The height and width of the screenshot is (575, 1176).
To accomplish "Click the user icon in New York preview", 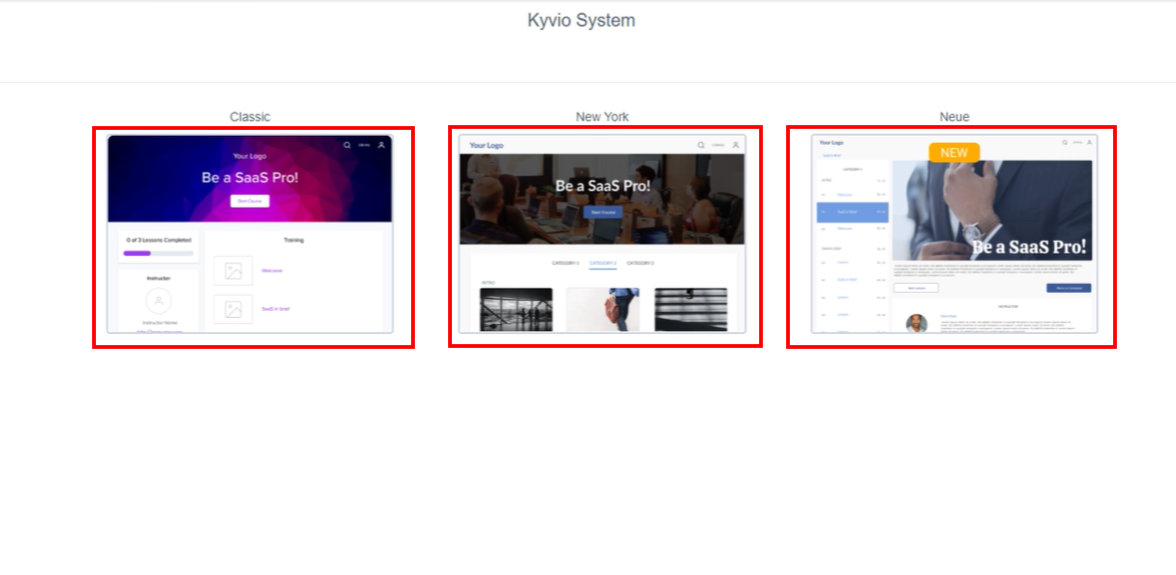I will point(736,145).
